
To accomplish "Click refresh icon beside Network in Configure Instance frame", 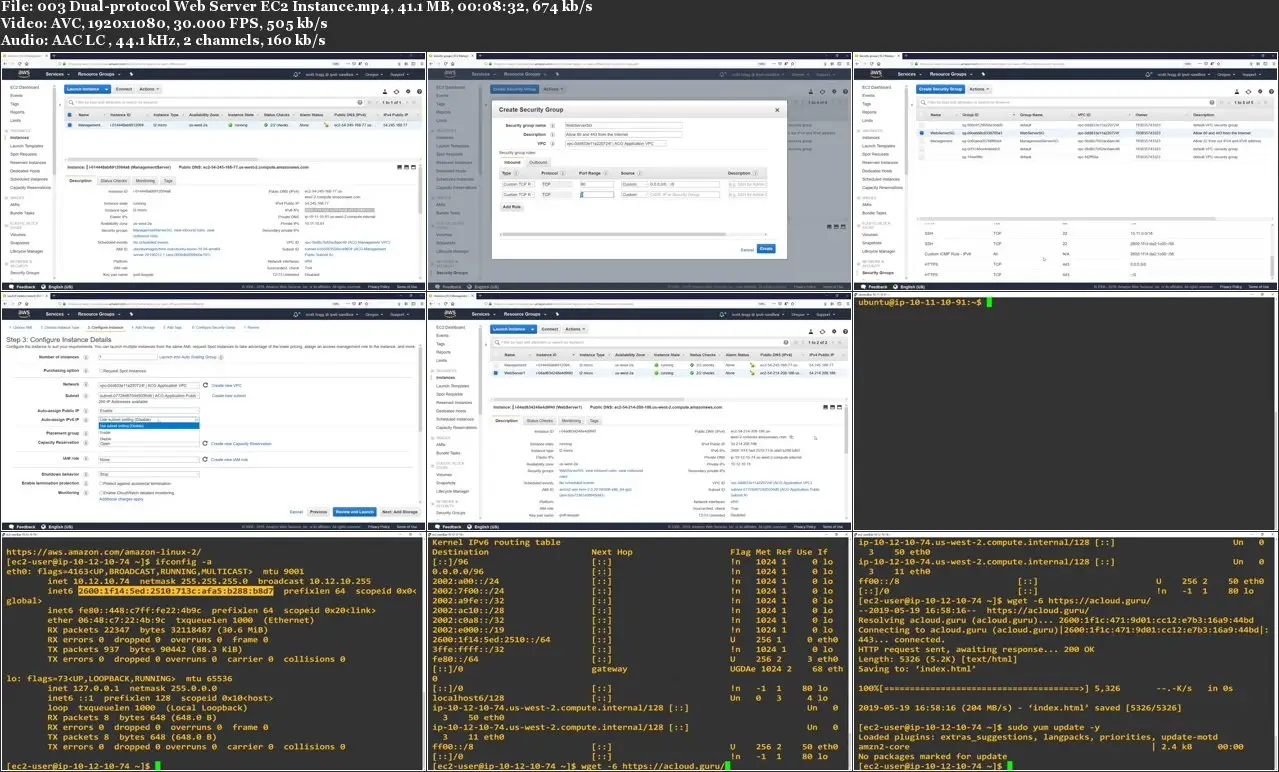I will coord(205,385).
